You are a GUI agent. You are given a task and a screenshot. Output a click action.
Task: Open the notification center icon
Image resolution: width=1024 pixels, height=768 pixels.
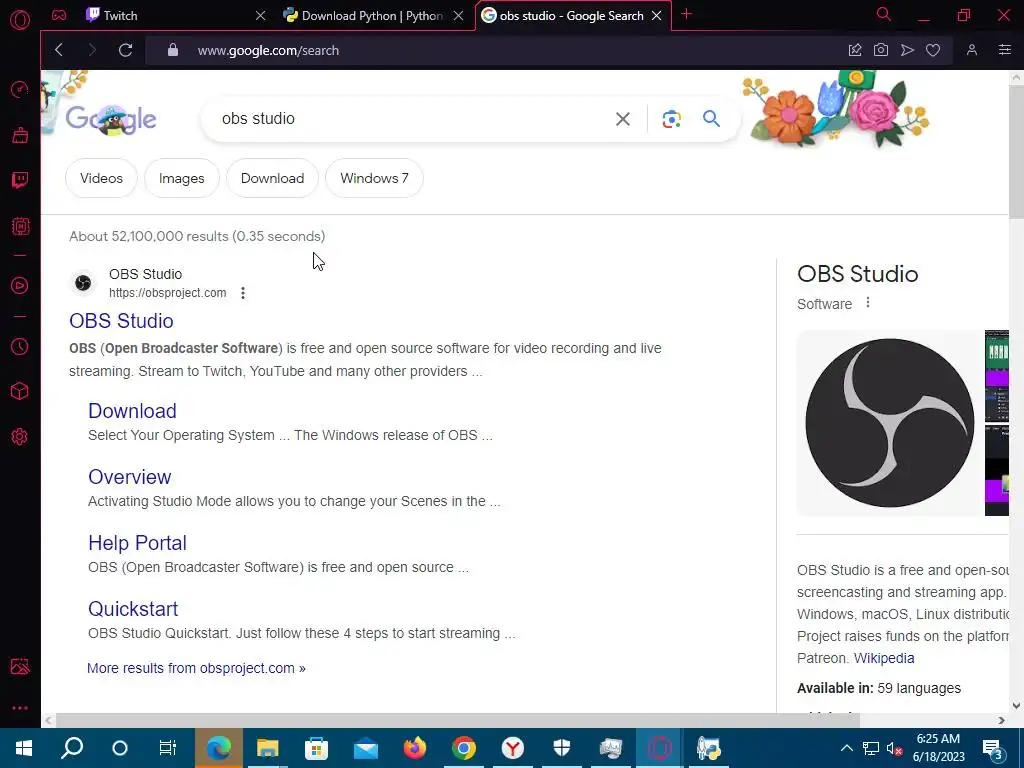[x=993, y=749]
